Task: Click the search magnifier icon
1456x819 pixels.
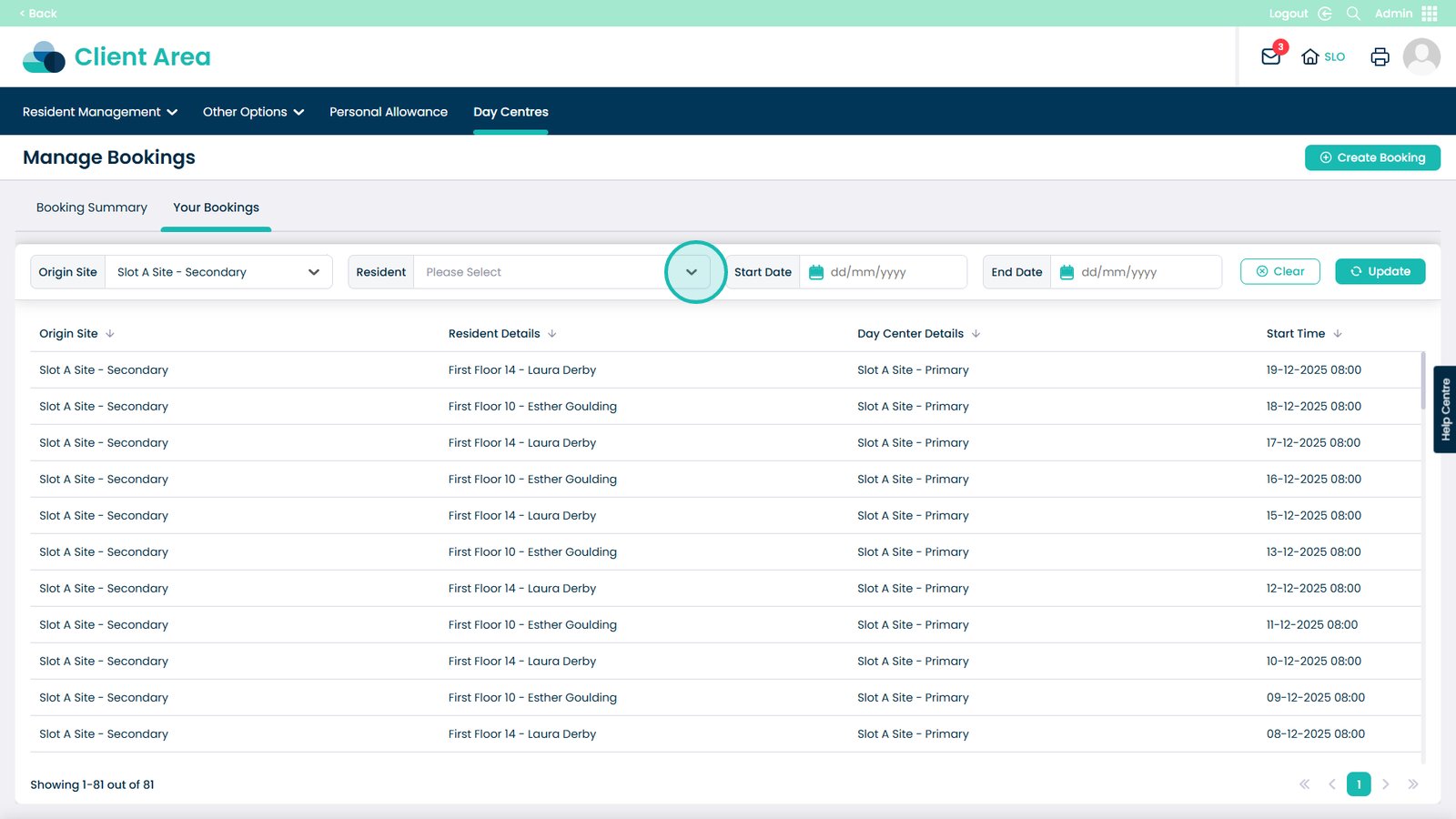Action: pyautogui.click(x=1353, y=14)
